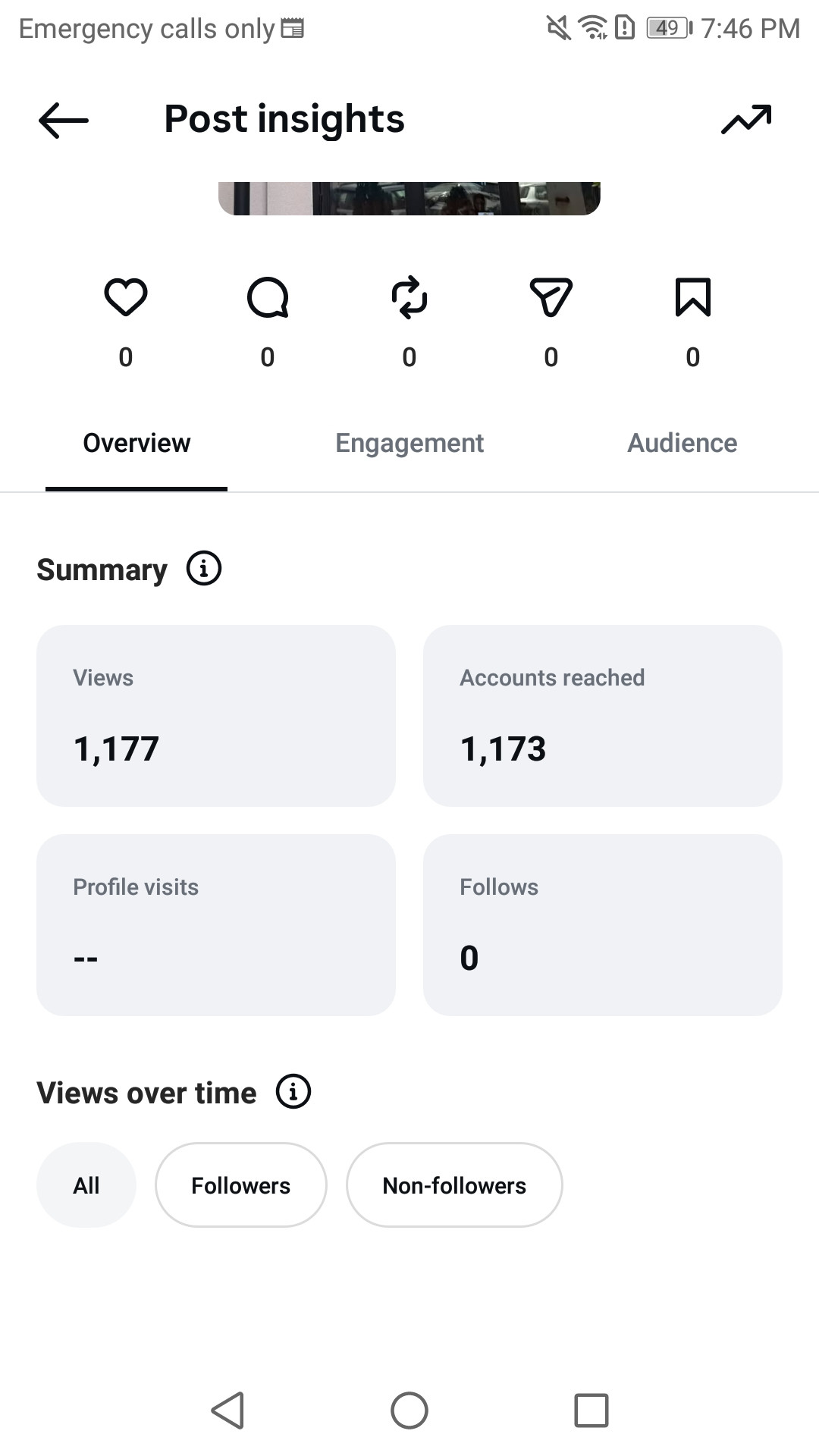Screen dimensions: 819x1456
Task: Tap the paper plane shares icon
Action: click(551, 297)
